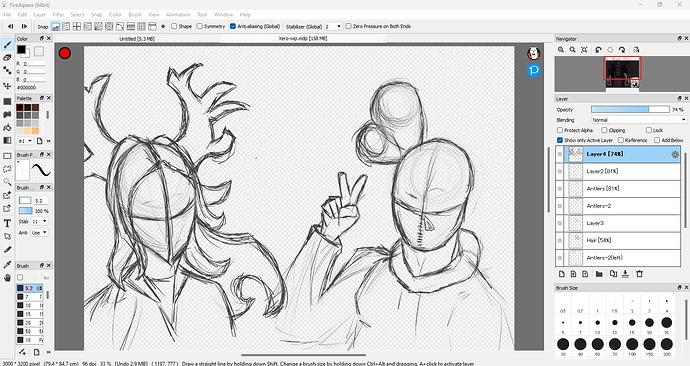Fit the canvas to the window in Navigator
The image size is (690, 366).
(x=584, y=50)
